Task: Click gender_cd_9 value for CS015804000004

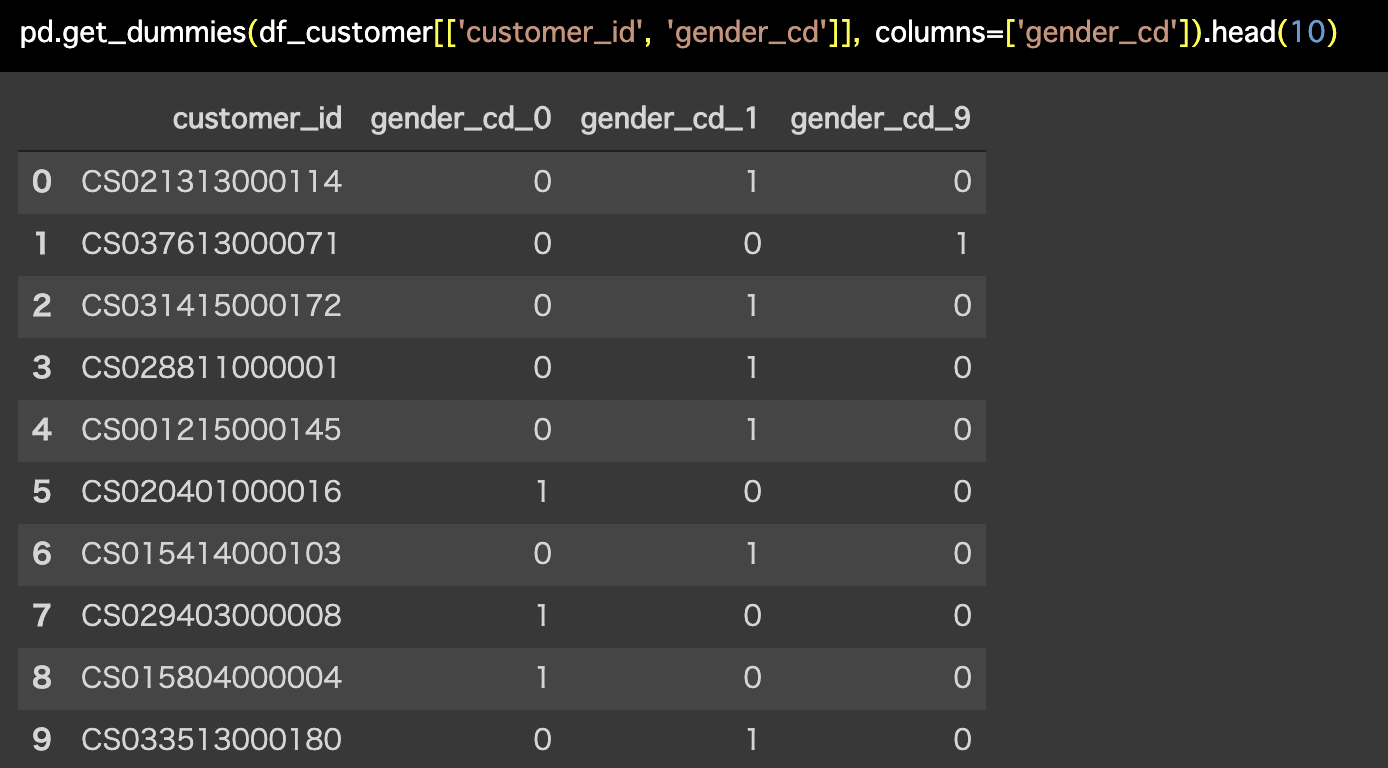Action: click(x=962, y=678)
